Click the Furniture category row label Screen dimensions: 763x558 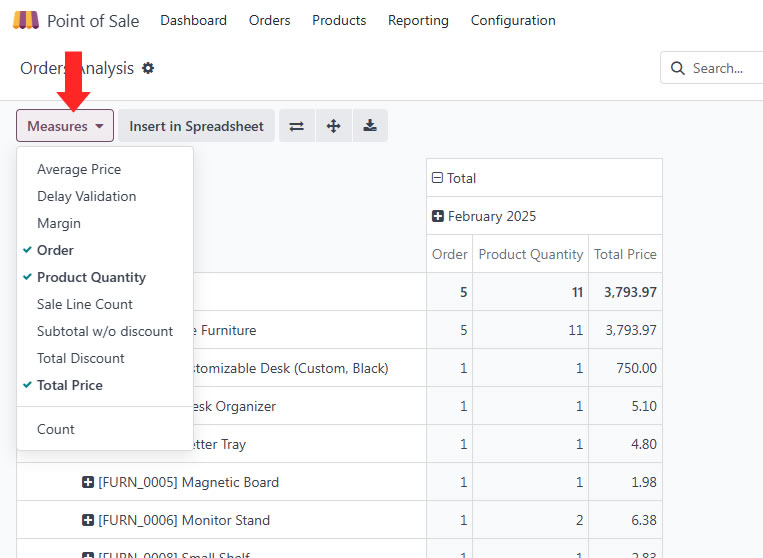tap(225, 330)
